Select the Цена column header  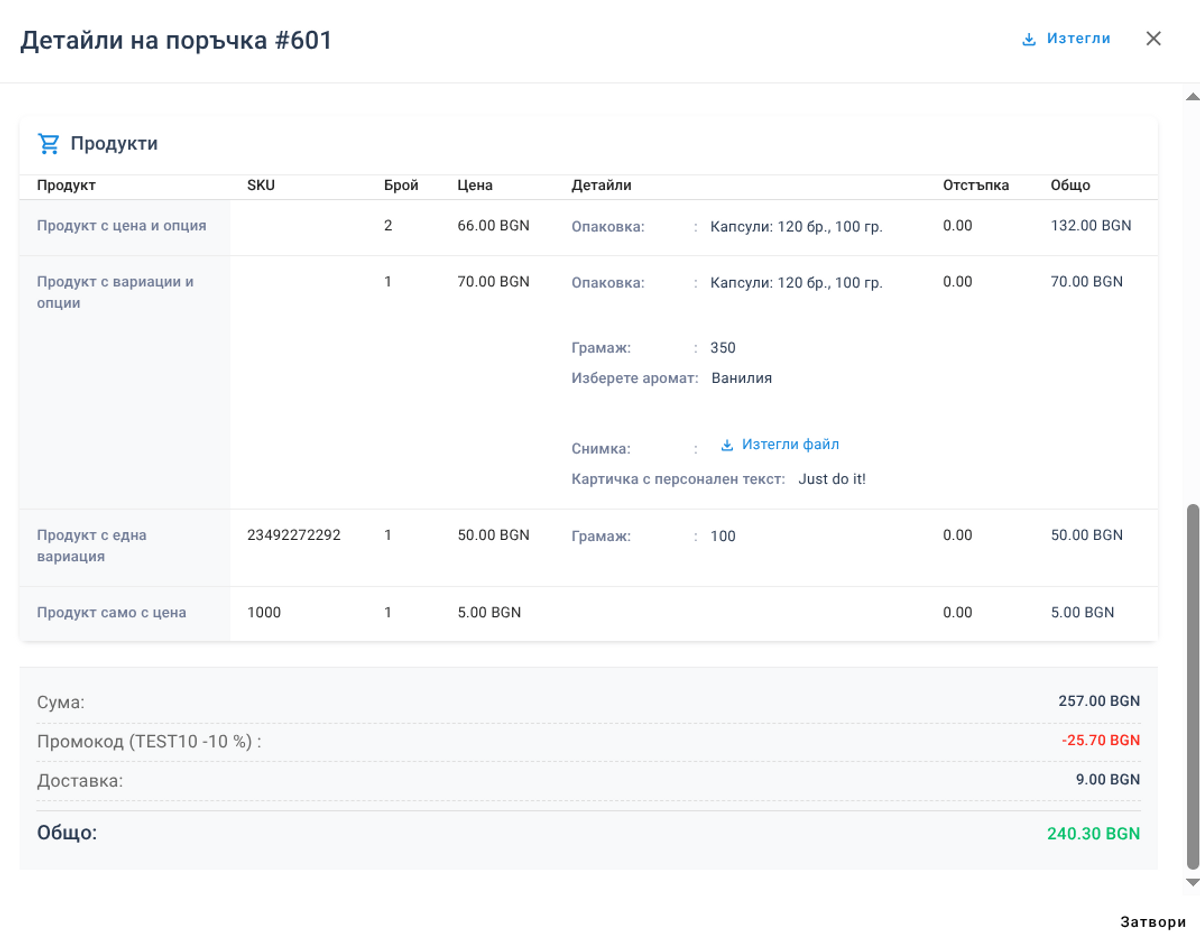tap(475, 185)
